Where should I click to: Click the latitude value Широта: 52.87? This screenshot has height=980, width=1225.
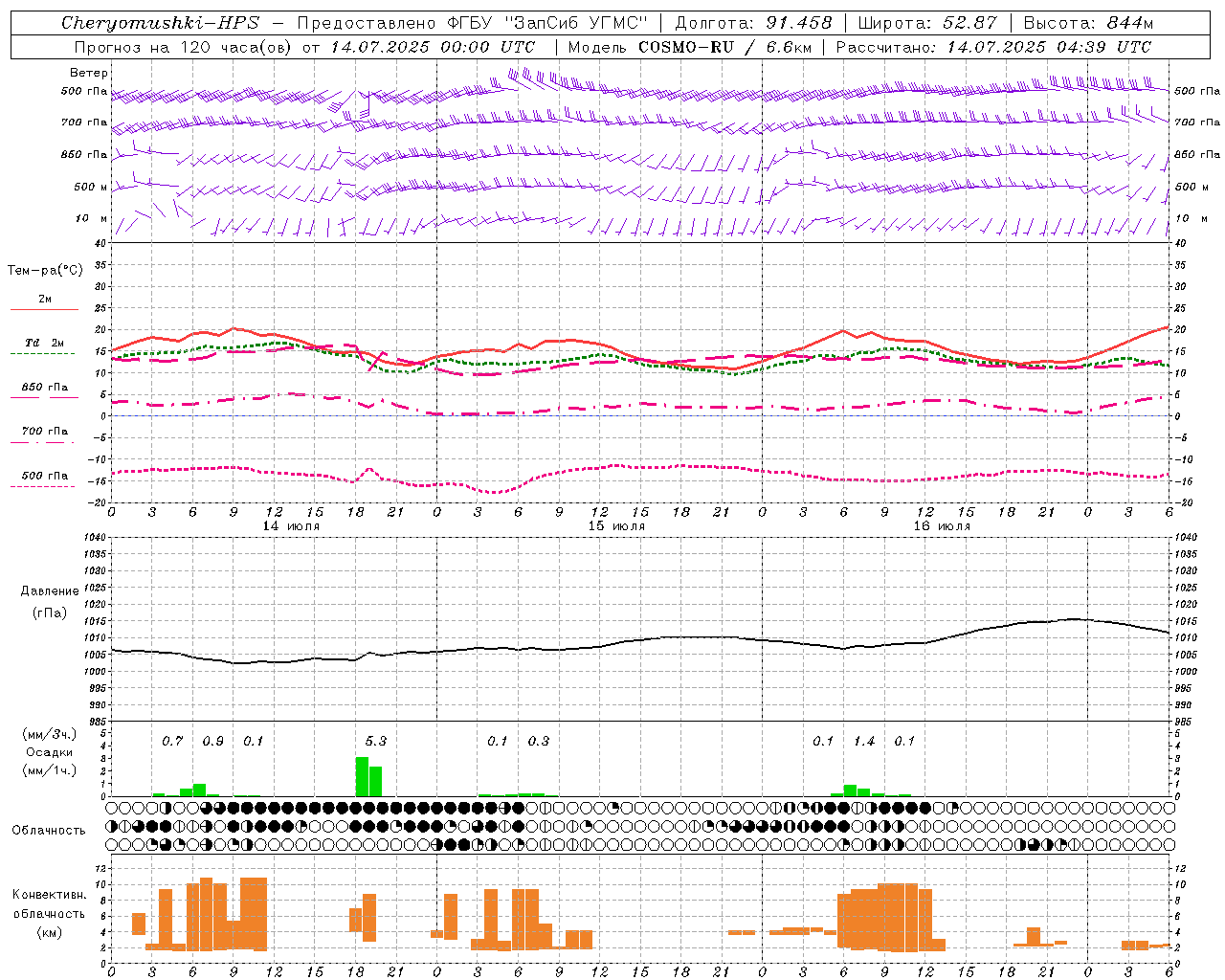pos(927,23)
